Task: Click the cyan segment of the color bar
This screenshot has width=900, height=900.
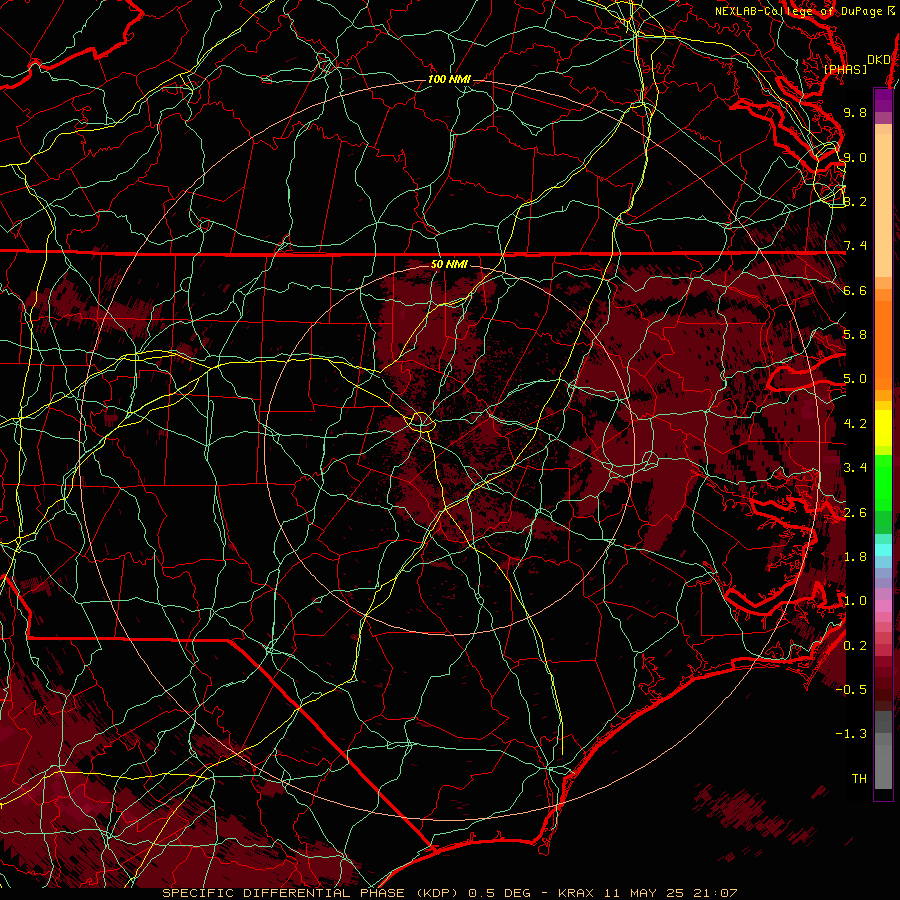Action: point(883,550)
